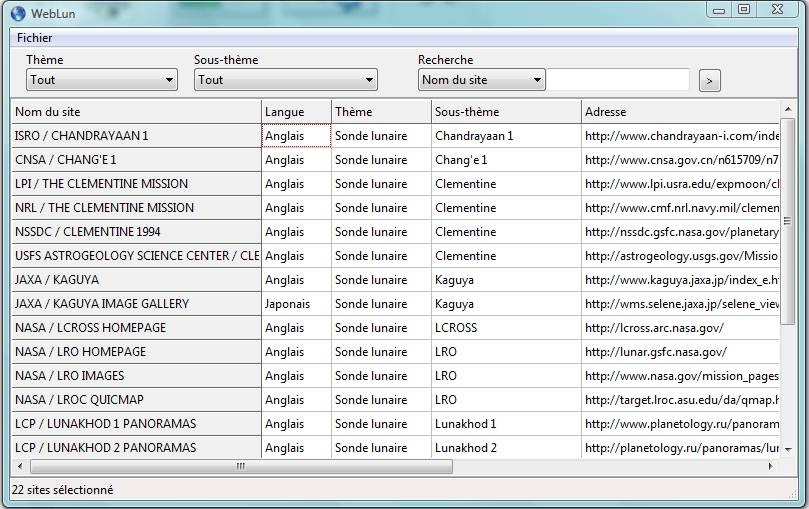Click the Thème table column header

pos(381,112)
